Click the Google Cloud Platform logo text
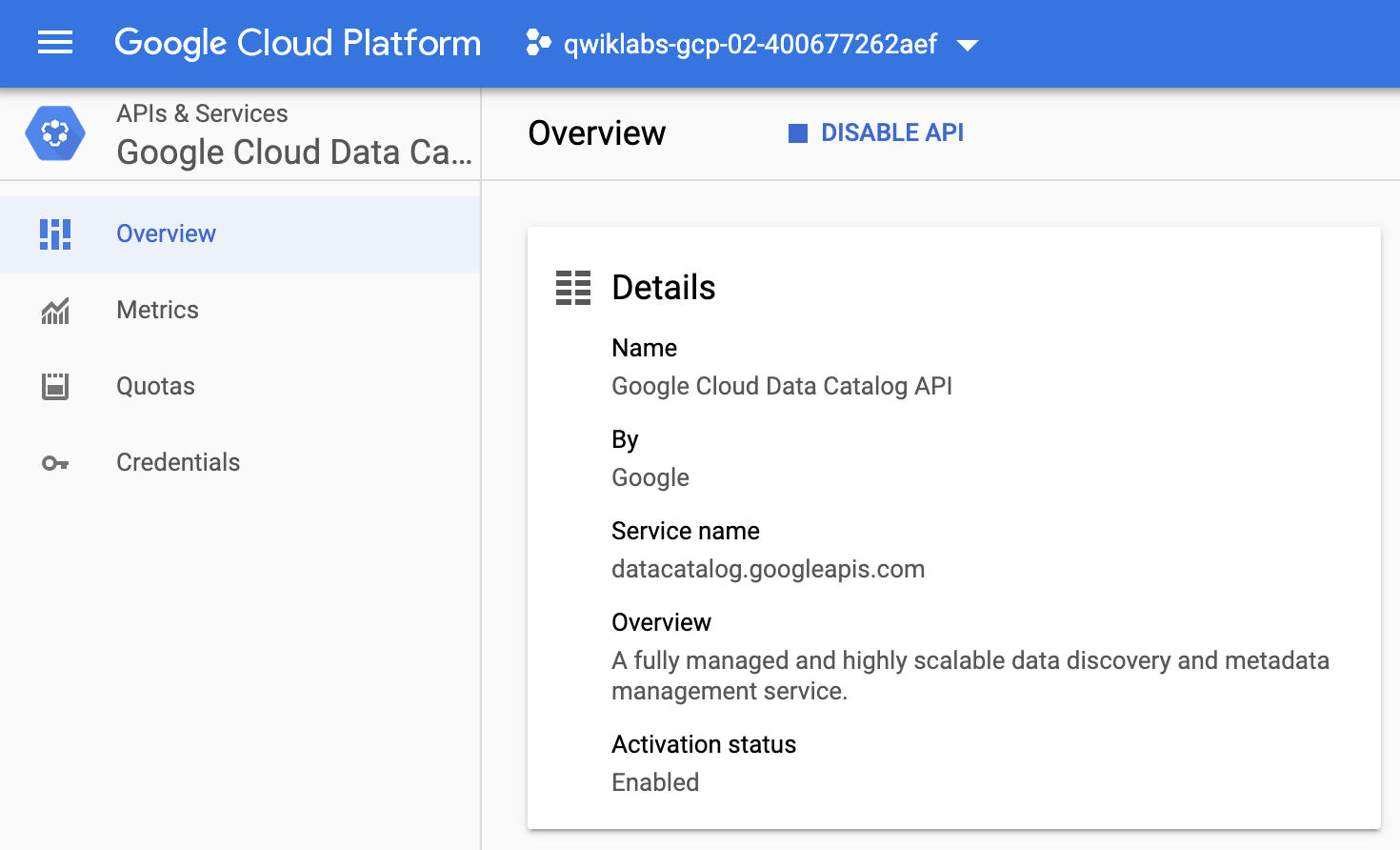The image size is (1400, 850). point(297,43)
